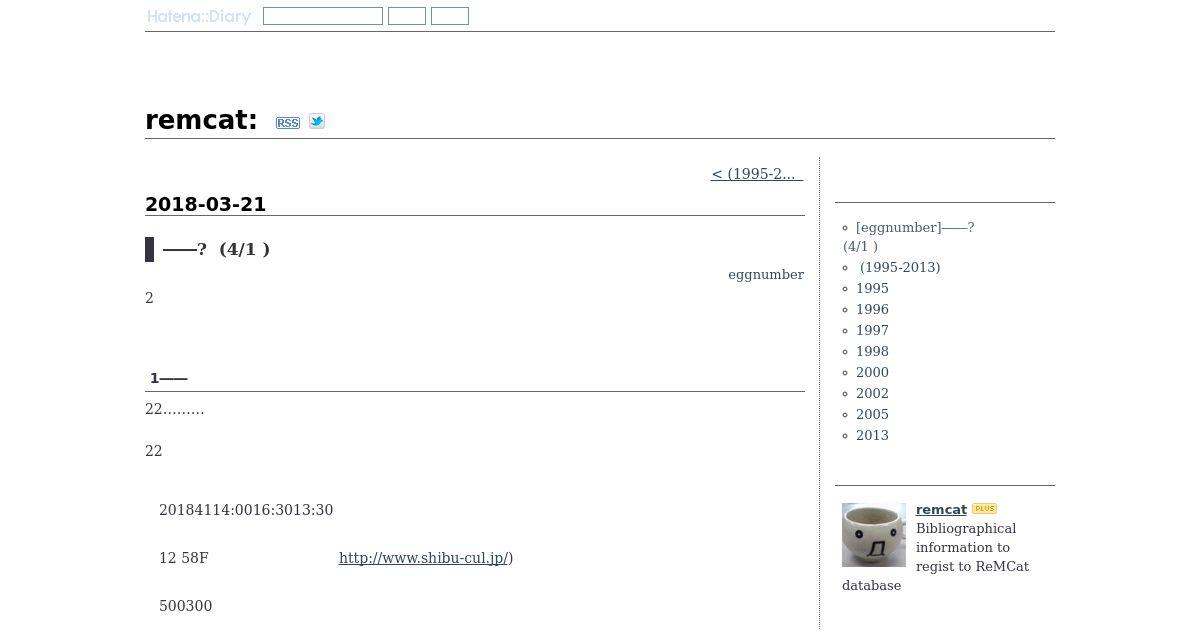Click the Bibliographical information profile description
The width and height of the screenshot is (1200, 630).
[x=936, y=557]
